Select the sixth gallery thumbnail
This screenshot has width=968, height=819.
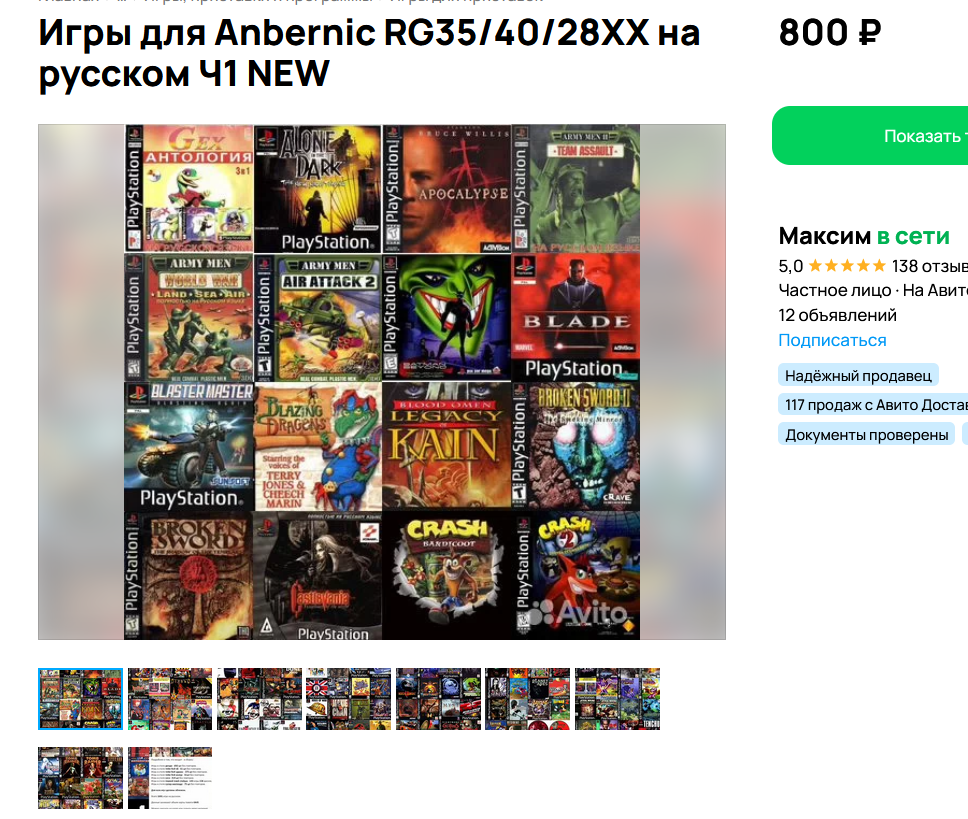[x=527, y=699]
